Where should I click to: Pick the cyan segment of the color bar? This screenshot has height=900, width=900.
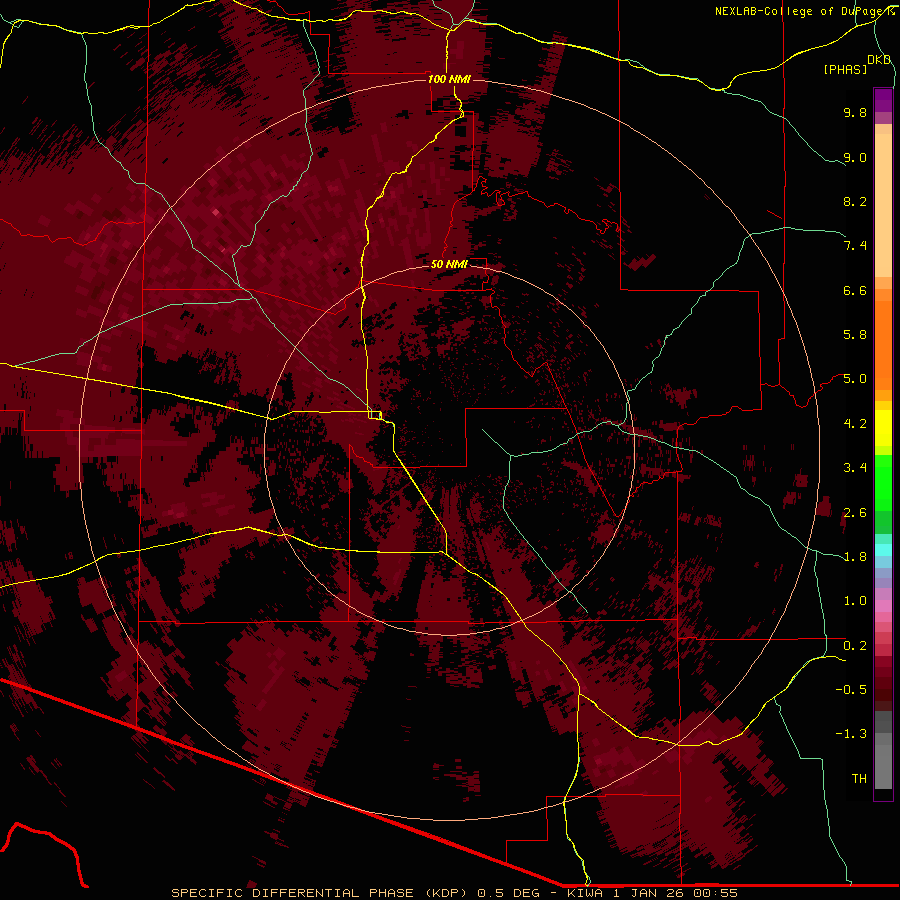pyautogui.click(x=883, y=550)
